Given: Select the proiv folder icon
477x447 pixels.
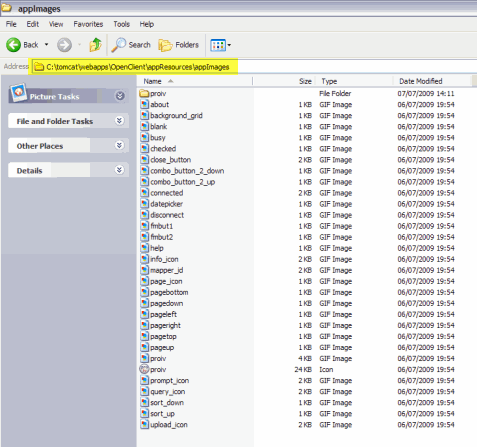Looking at the screenshot, I should pyautogui.click(x=144, y=93).
